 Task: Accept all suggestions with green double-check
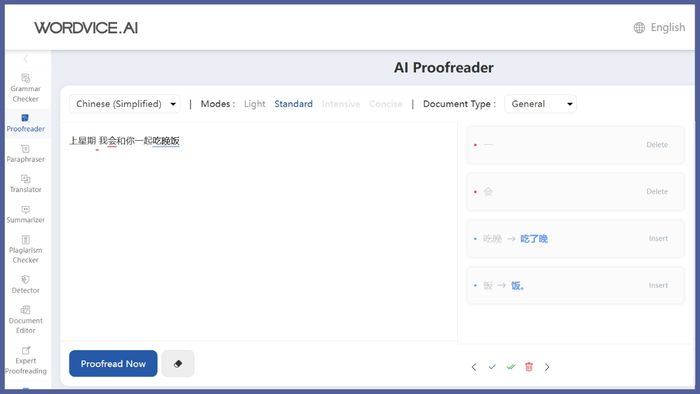click(x=511, y=367)
